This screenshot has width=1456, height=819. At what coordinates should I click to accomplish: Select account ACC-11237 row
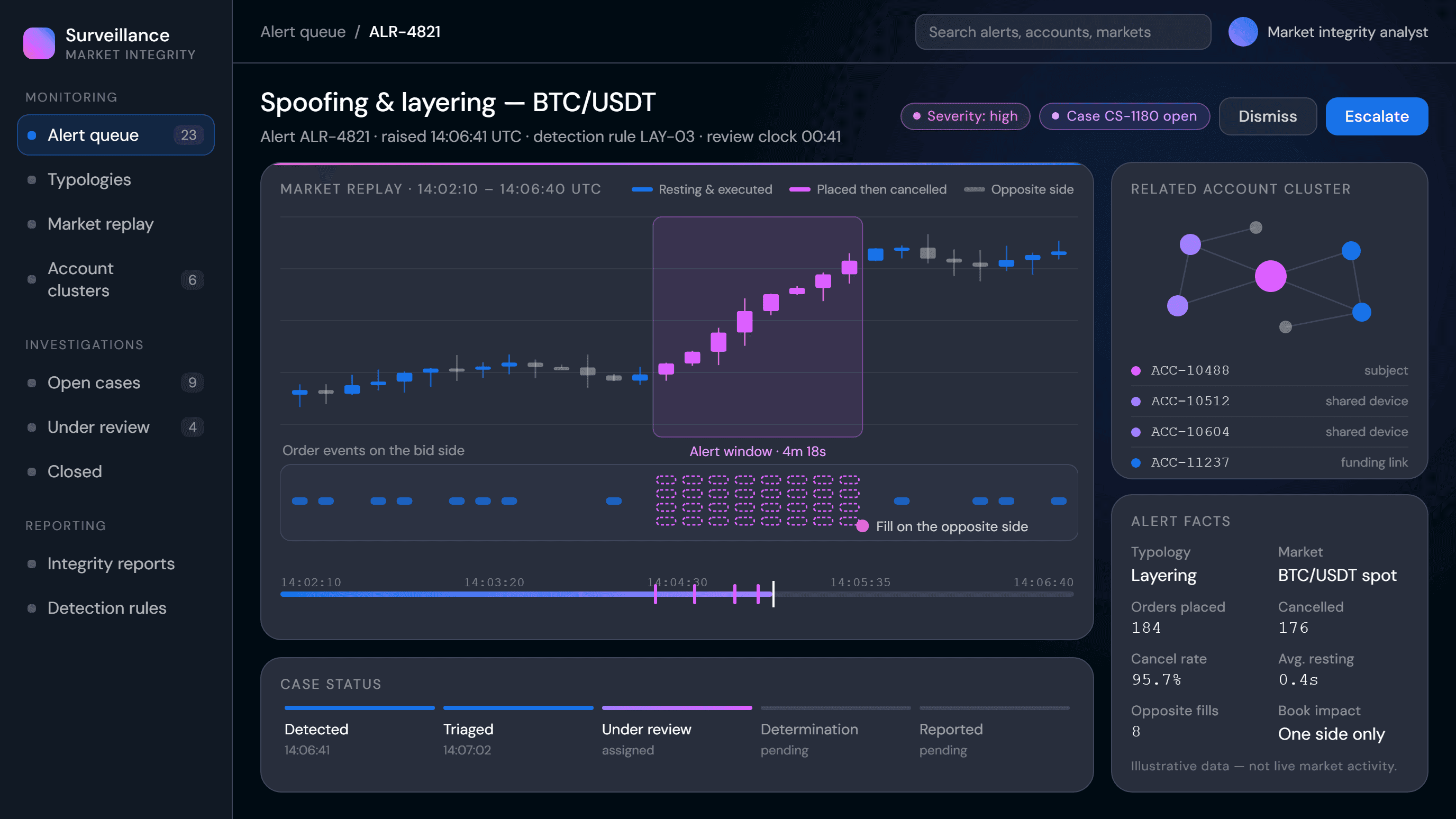tap(1269, 463)
